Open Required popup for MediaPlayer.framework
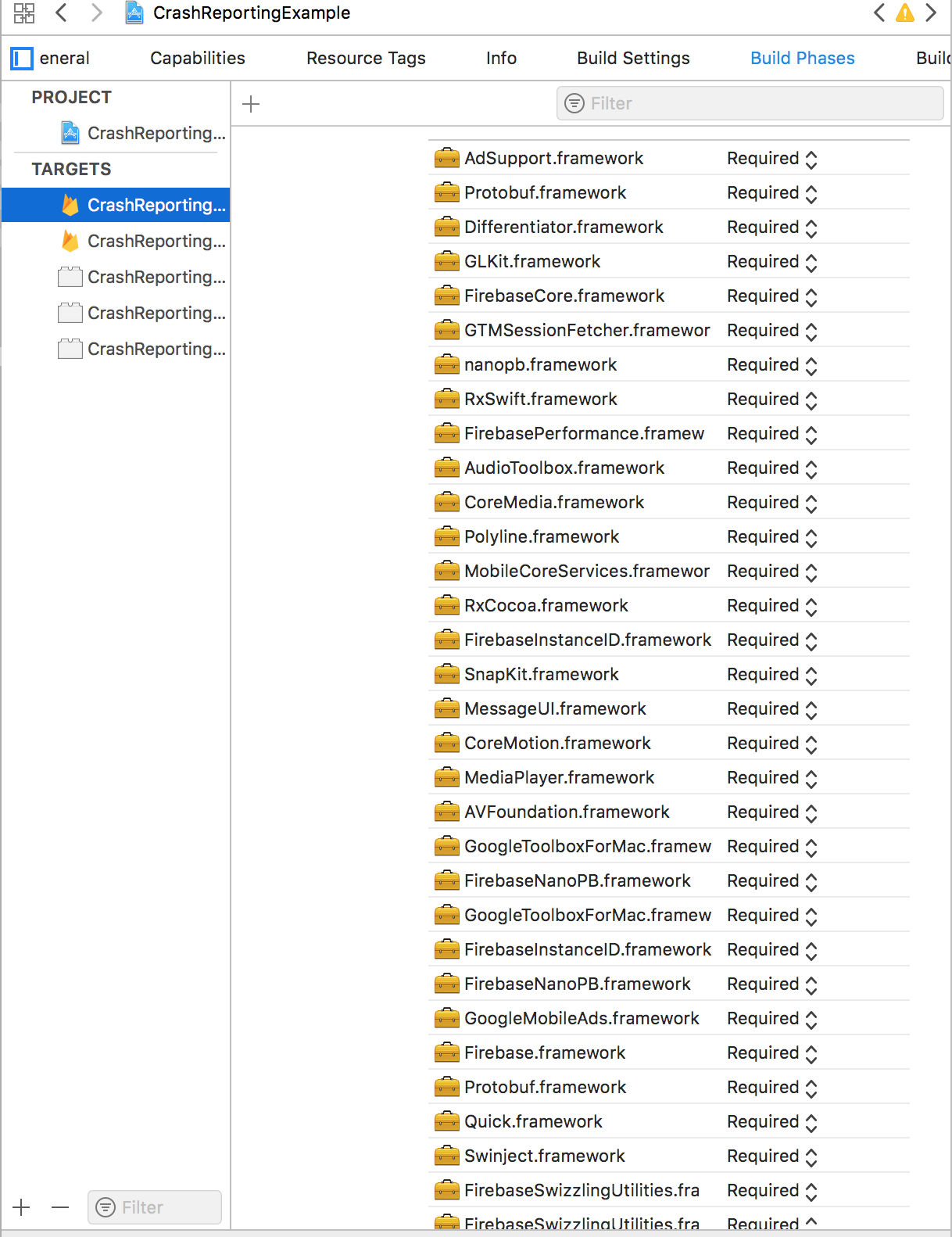The height and width of the screenshot is (1237, 952). point(772,778)
